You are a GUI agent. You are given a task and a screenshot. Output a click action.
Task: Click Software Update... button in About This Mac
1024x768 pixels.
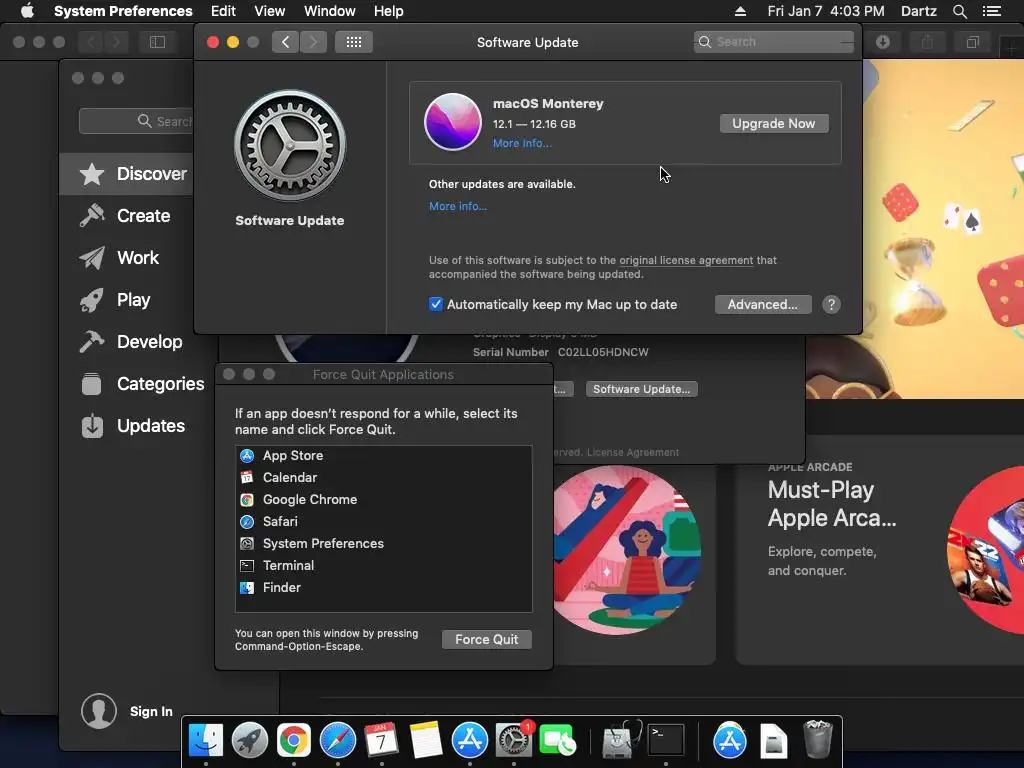[641, 389]
